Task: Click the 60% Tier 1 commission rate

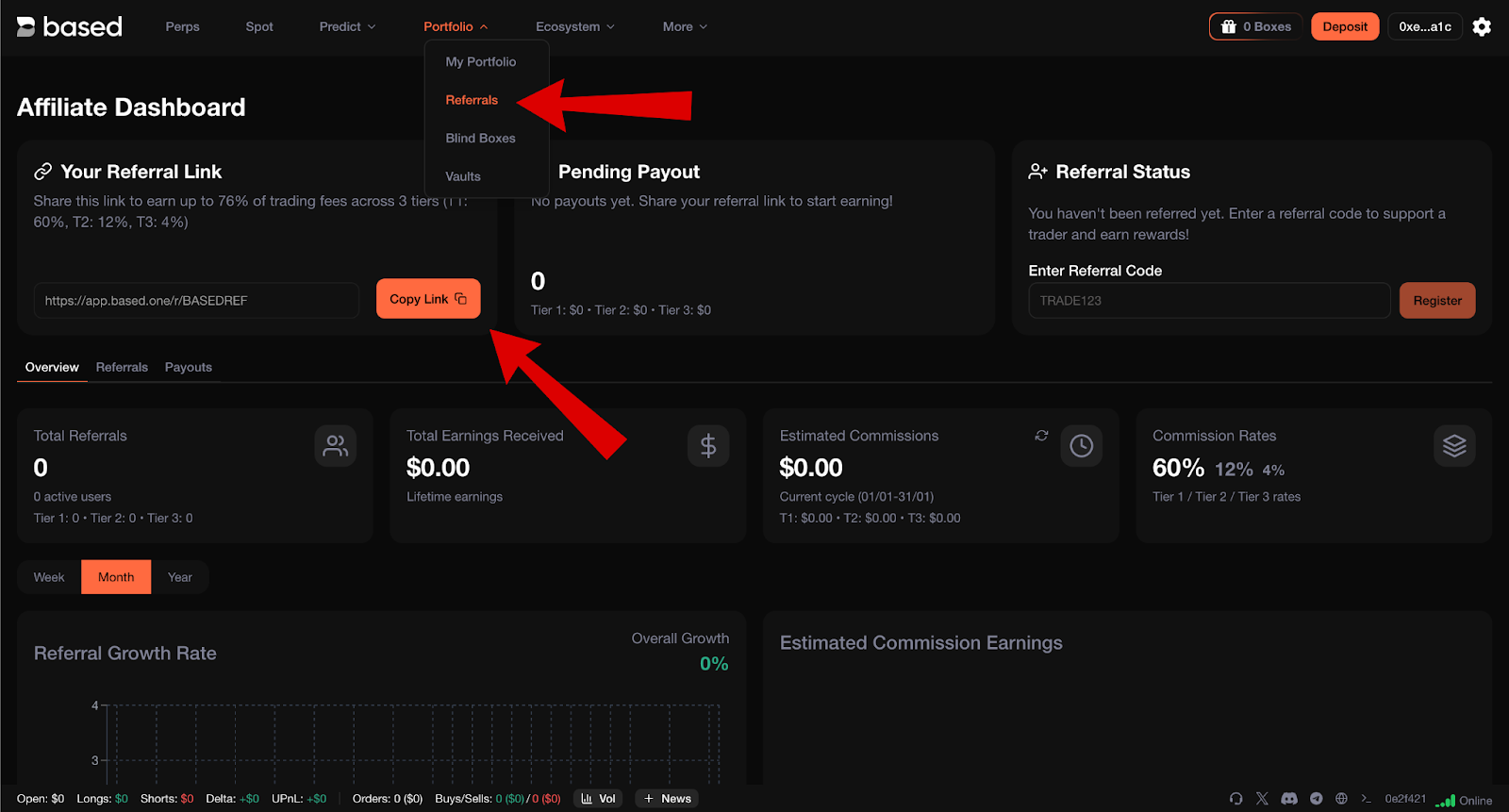Action: coord(1178,468)
